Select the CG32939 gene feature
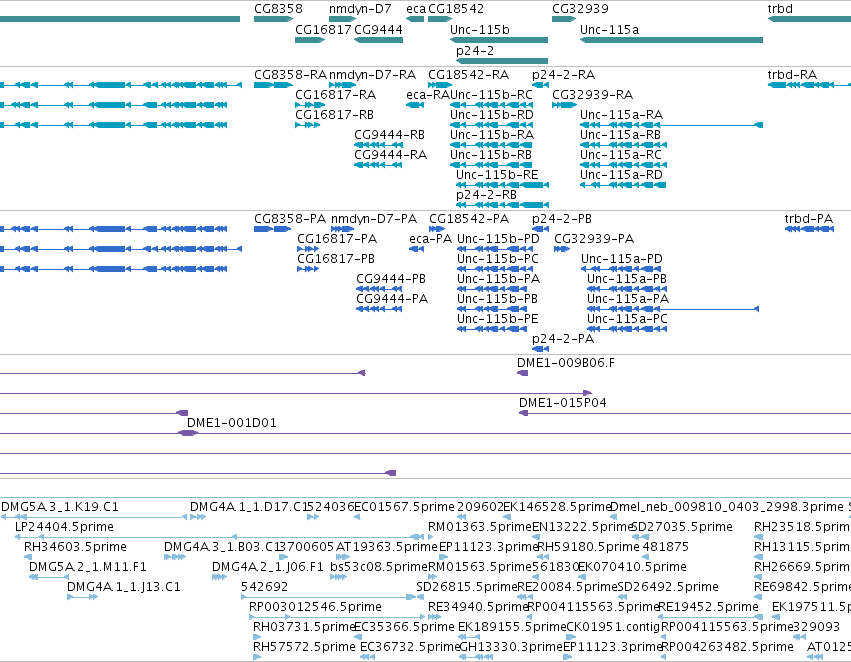The height and width of the screenshot is (662, 851). pos(563,19)
